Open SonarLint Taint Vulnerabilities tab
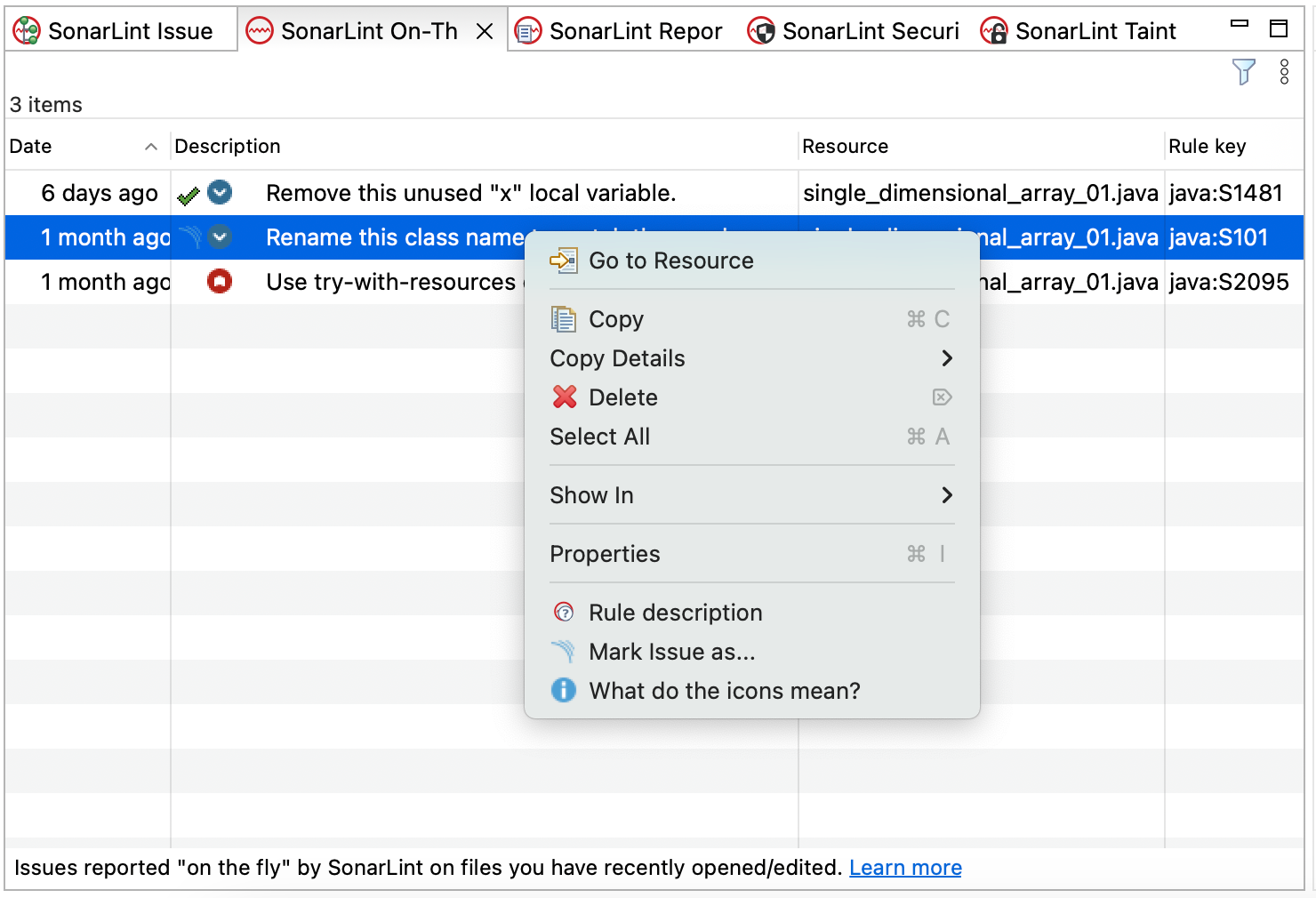The image size is (1316, 898). pyautogui.click(x=1079, y=31)
